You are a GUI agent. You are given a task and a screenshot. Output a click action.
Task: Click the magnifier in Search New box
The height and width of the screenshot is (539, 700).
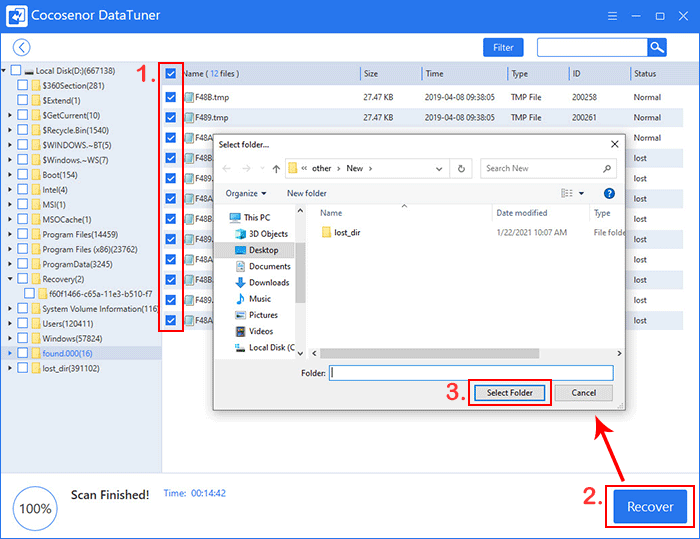pyautogui.click(x=607, y=169)
